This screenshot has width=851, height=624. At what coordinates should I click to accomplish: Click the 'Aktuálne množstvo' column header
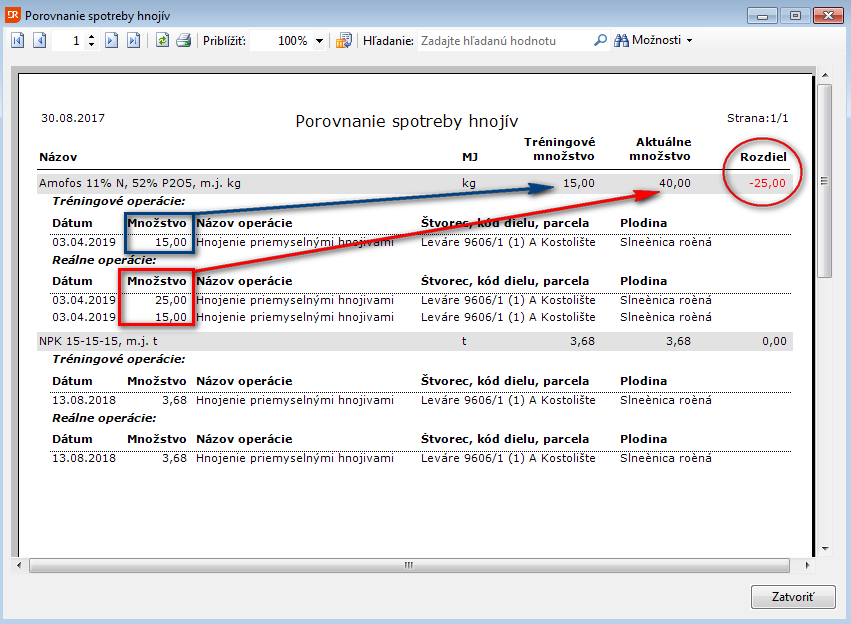pos(661,149)
